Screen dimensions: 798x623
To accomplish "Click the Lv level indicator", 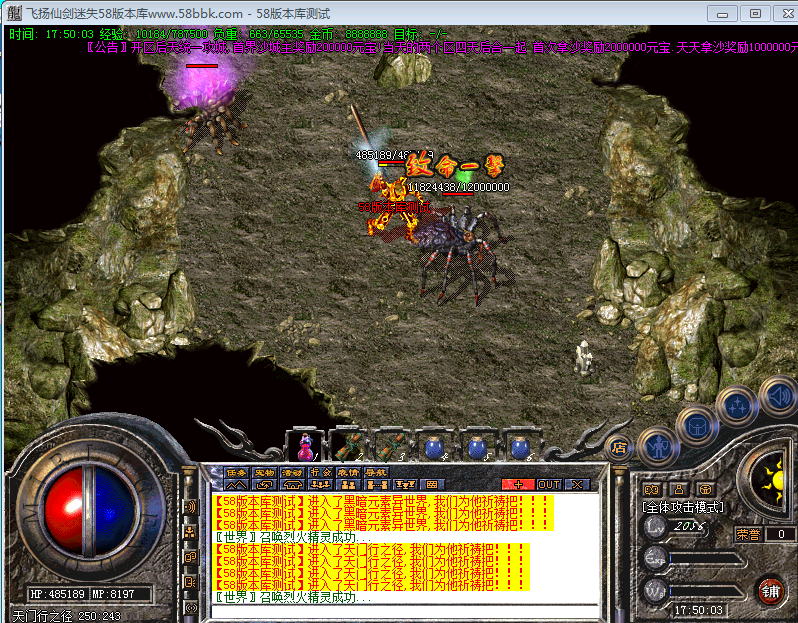I will click(x=656, y=527).
